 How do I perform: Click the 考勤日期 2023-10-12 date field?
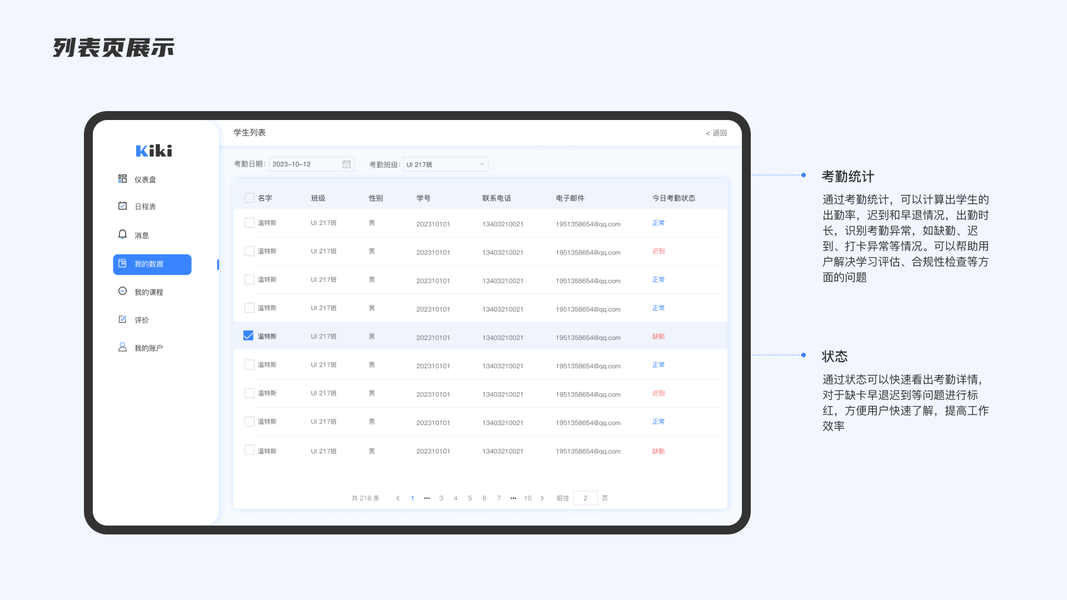click(312, 164)
